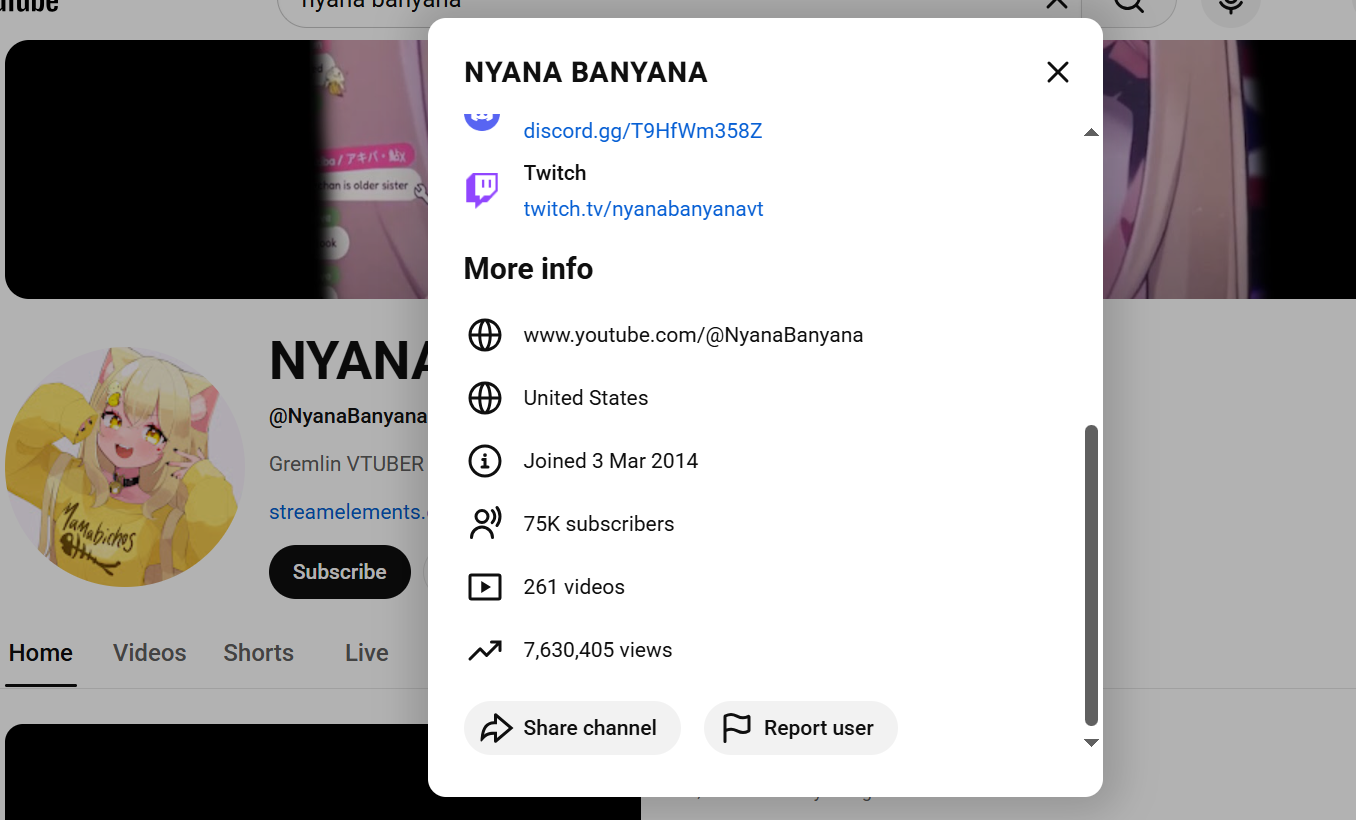
Task: Click the globe icon next to United States
Action: [485, 398]
